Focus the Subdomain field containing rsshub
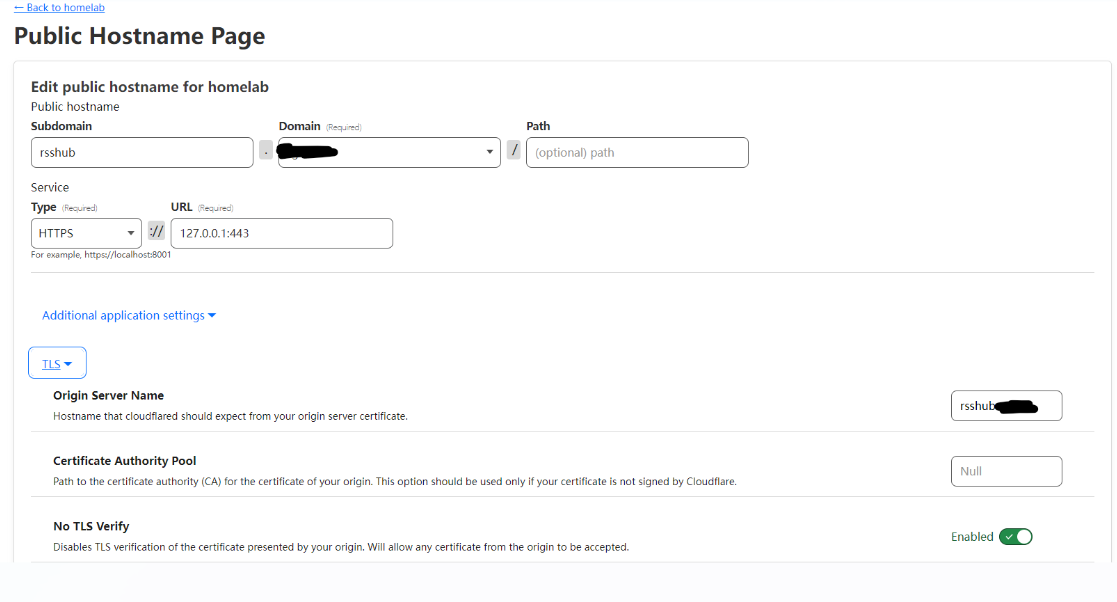 tap(142, 152)
